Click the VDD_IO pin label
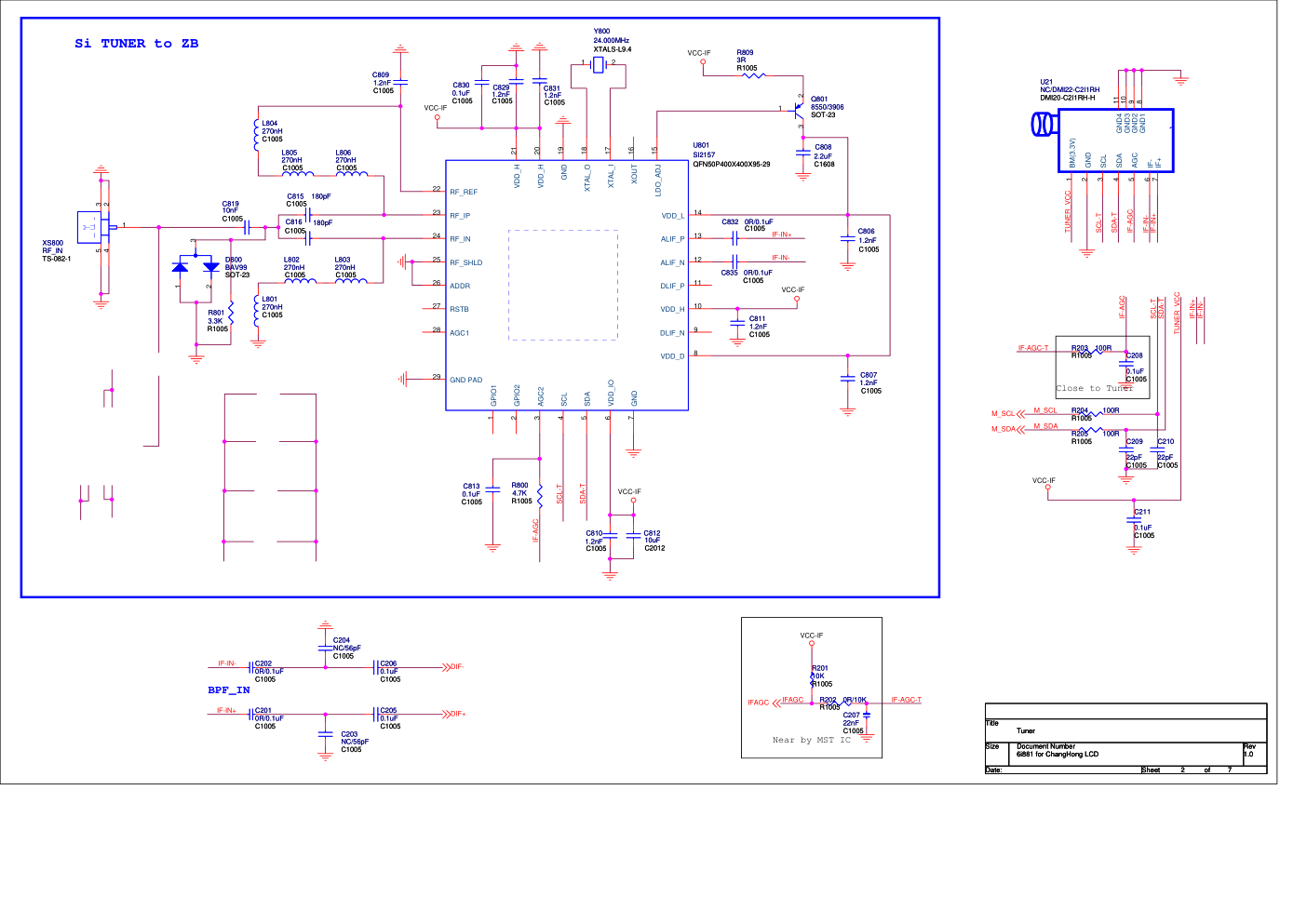This screenshot has height=924, width=1307. click(x=612, y=393)
